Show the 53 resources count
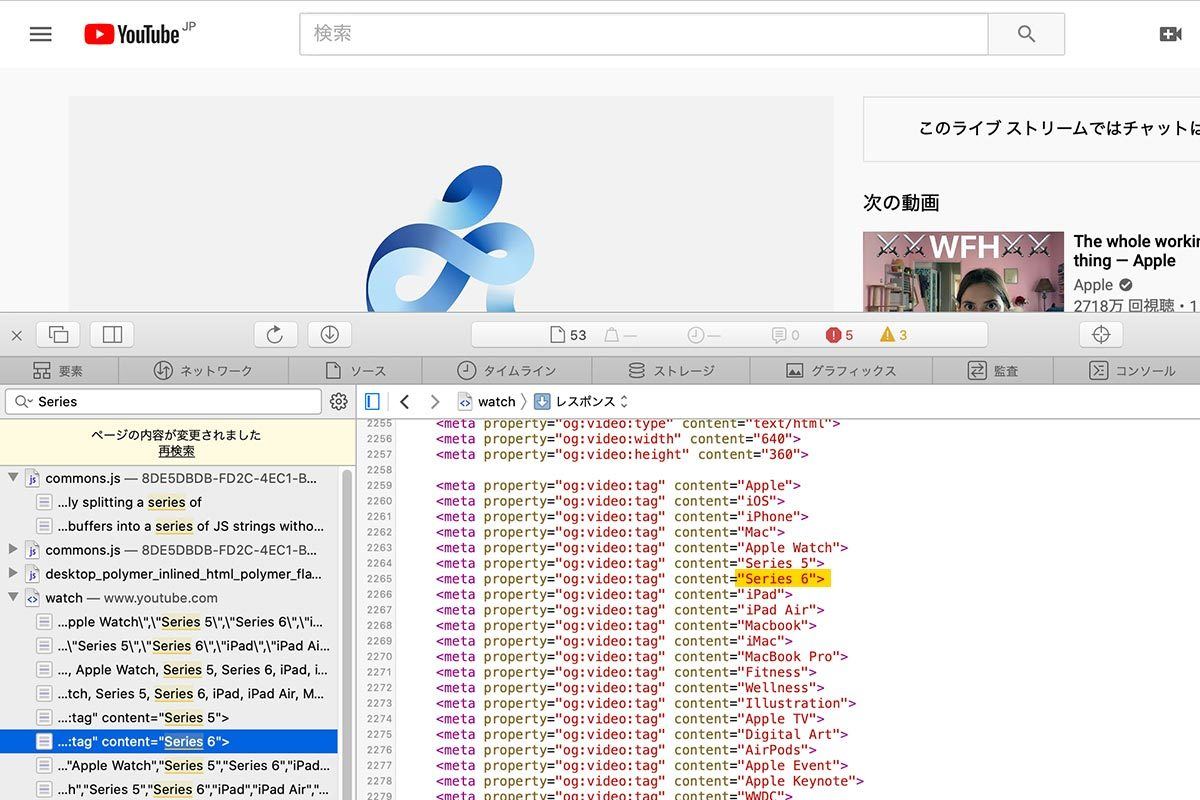This screenshot has width=1200, height=800. pyautogui.click(x=569, y=335)
